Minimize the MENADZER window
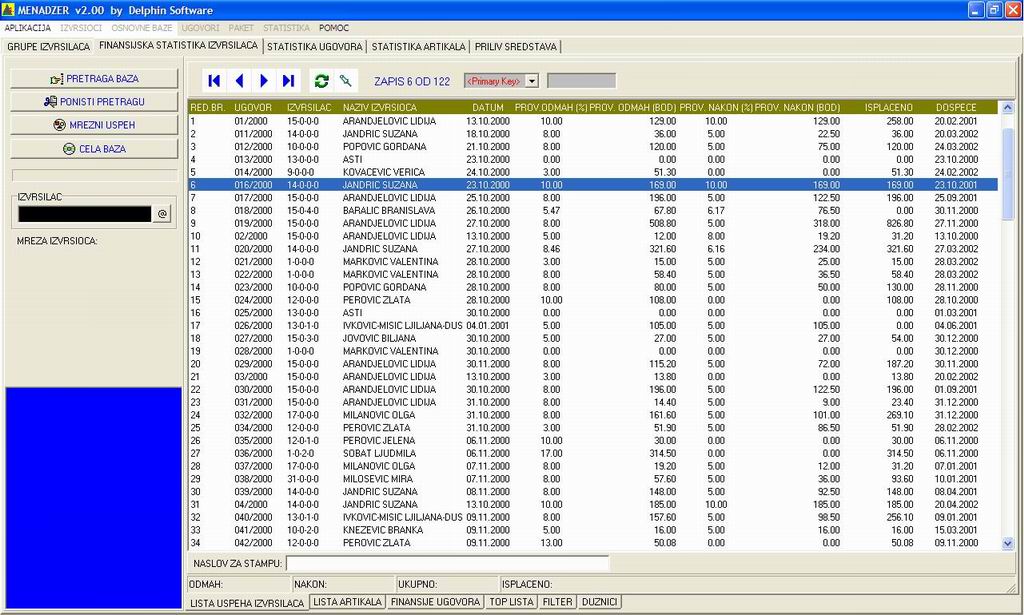Screen dimensions: 1024x615 coord(976,10)
